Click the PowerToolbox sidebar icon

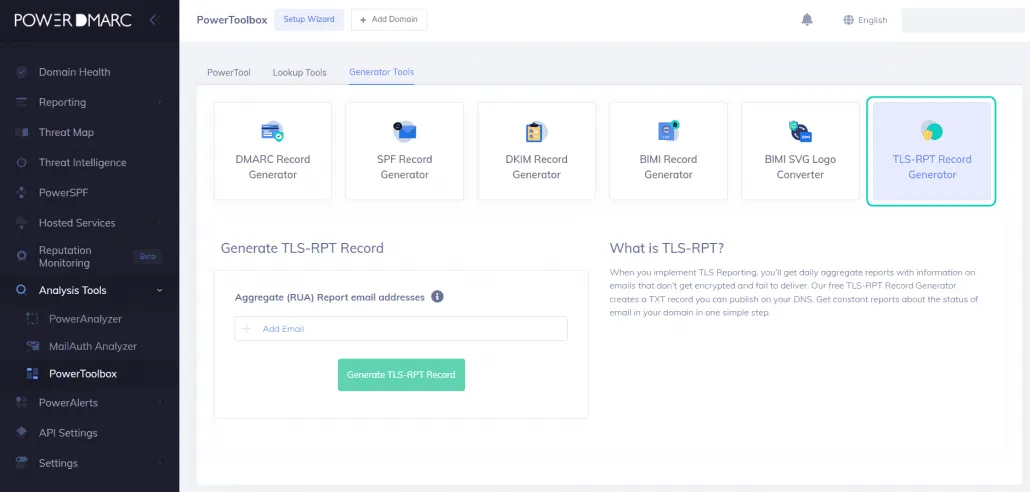pyautogui.click(x=32, y=374)
